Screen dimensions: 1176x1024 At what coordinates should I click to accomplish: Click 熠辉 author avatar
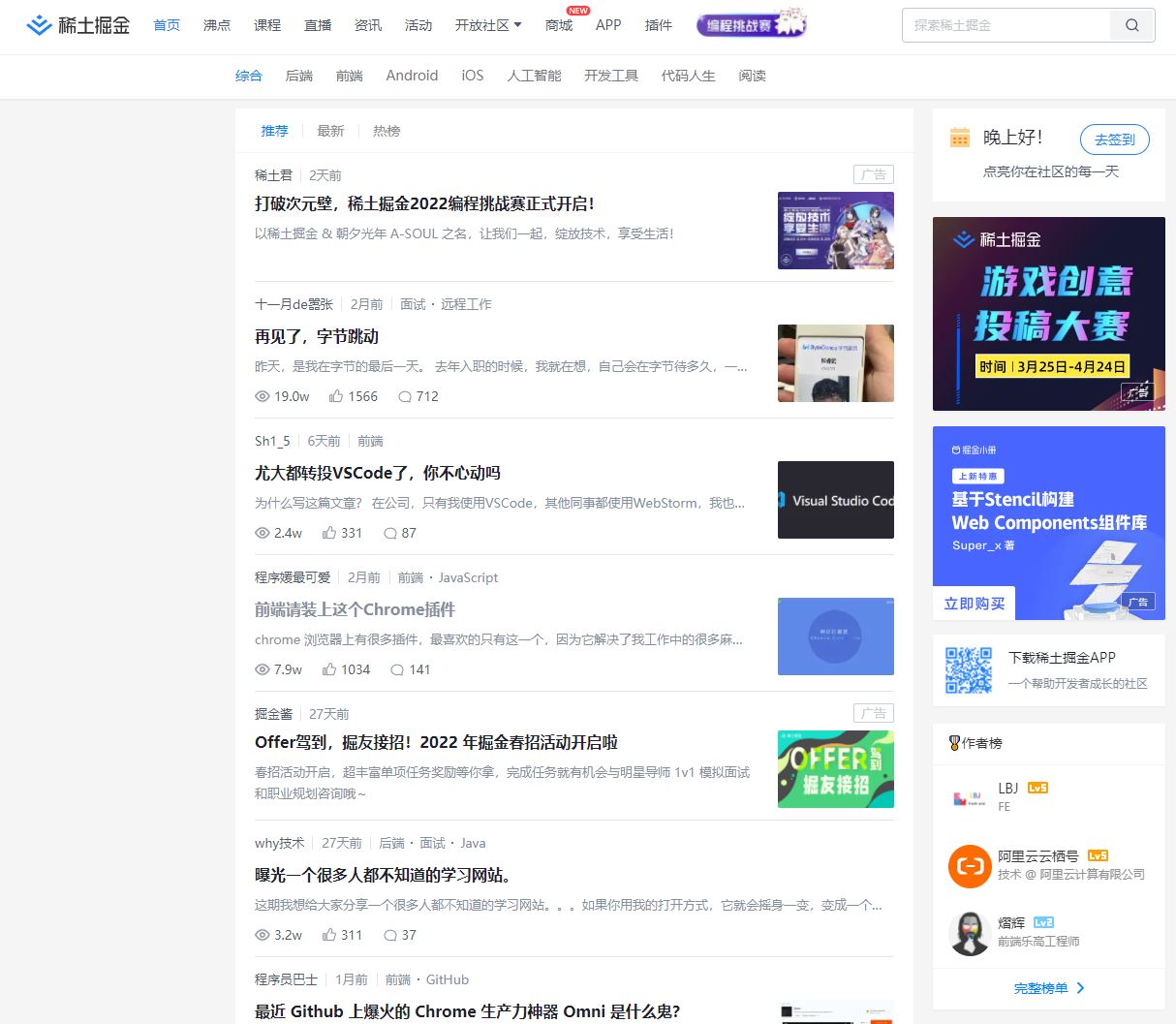(969, 933)
